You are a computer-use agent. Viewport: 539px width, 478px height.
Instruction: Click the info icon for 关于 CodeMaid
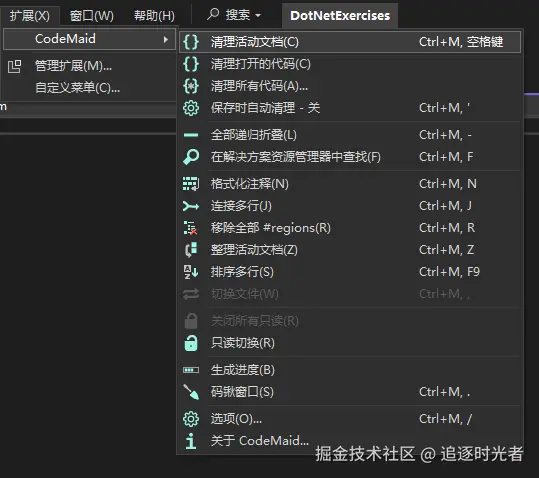[191, 441]
